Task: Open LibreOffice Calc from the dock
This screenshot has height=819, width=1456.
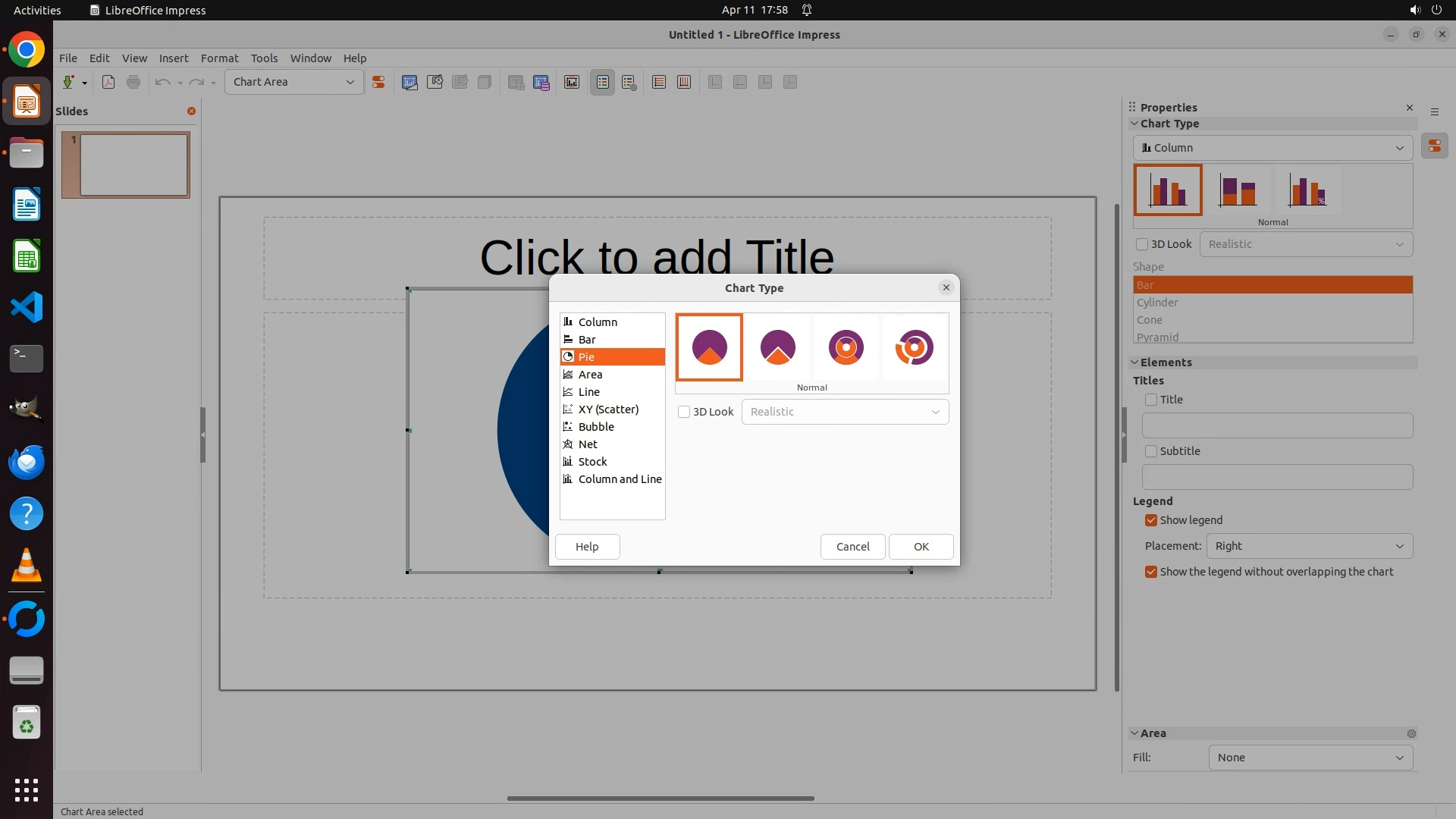Action: point(27,256)
